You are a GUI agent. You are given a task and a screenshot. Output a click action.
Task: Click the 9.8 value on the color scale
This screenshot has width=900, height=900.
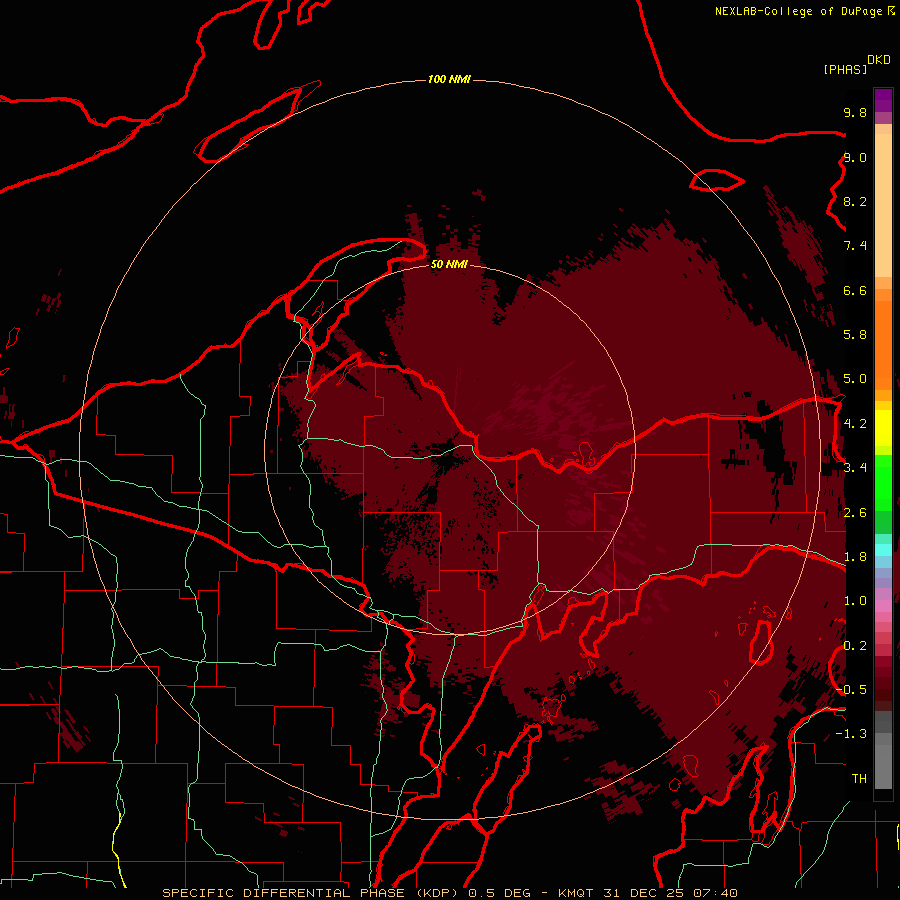coord(855,112)
